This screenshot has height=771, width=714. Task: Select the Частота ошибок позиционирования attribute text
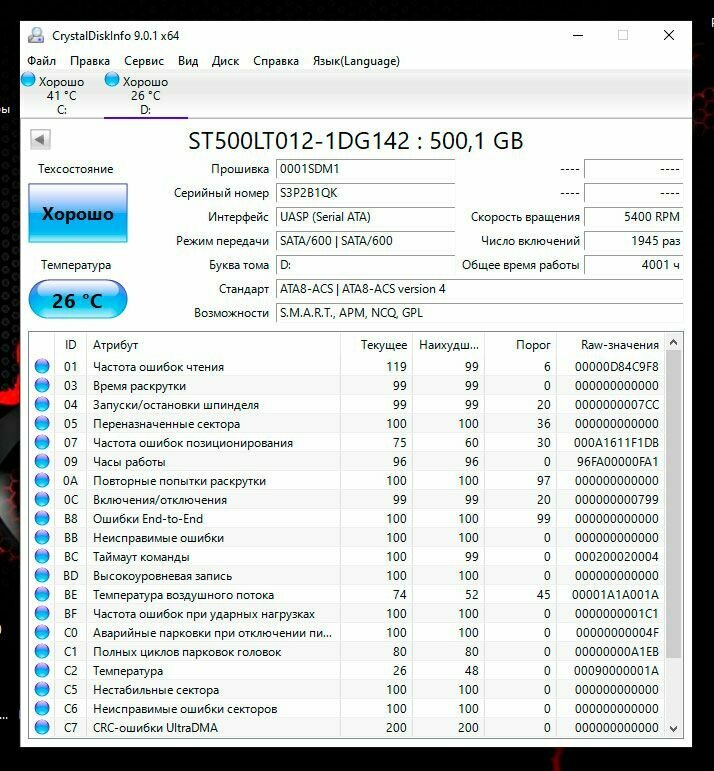(193, 443)
